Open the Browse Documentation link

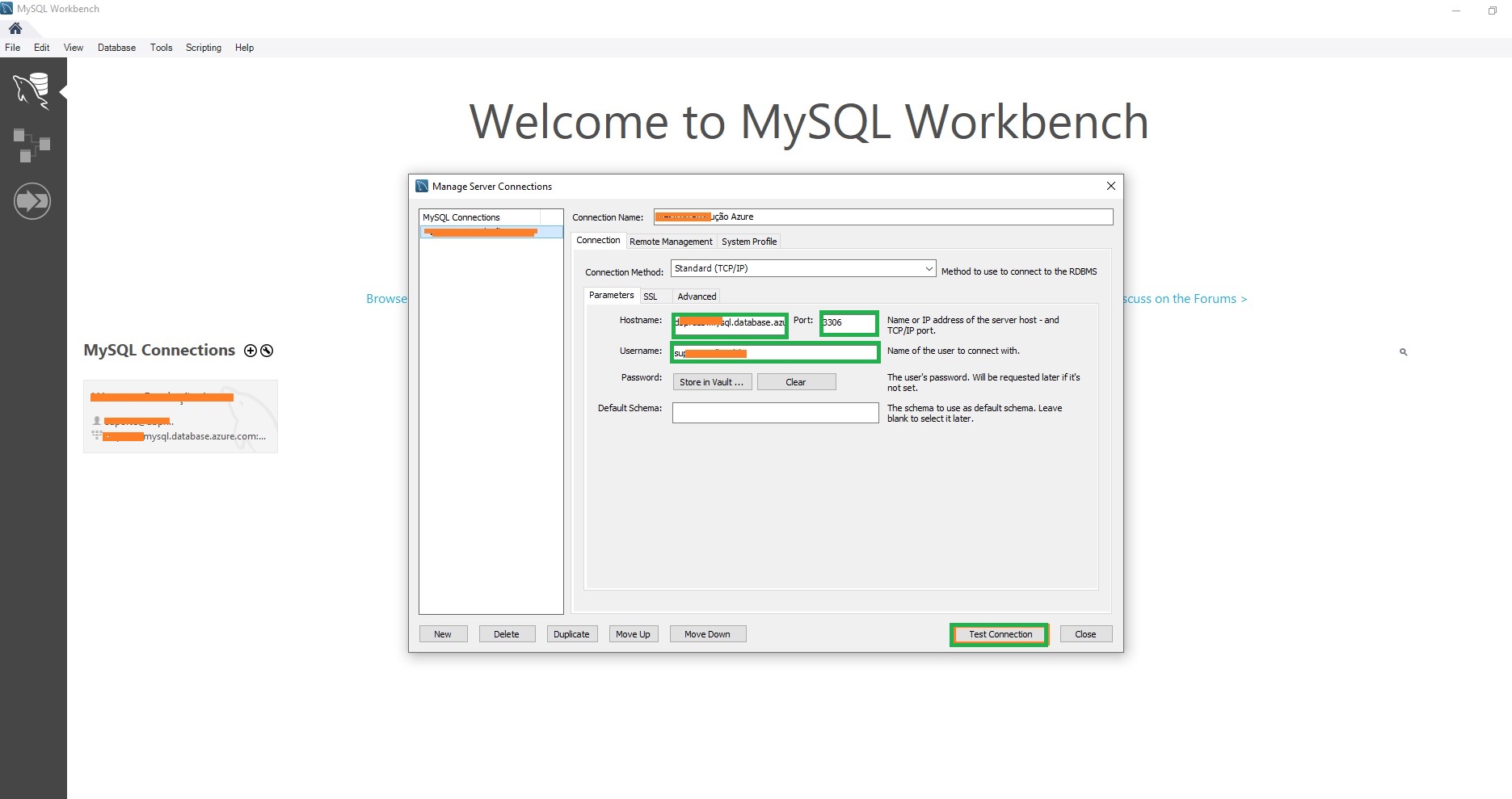tap(387, 299)
